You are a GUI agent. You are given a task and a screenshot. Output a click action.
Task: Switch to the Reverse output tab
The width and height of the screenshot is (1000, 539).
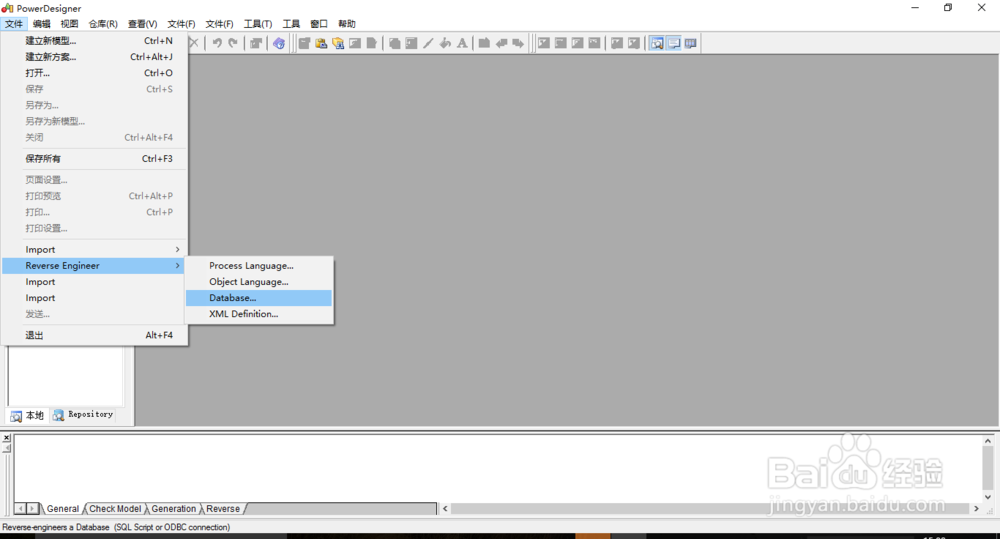[223, 508]
